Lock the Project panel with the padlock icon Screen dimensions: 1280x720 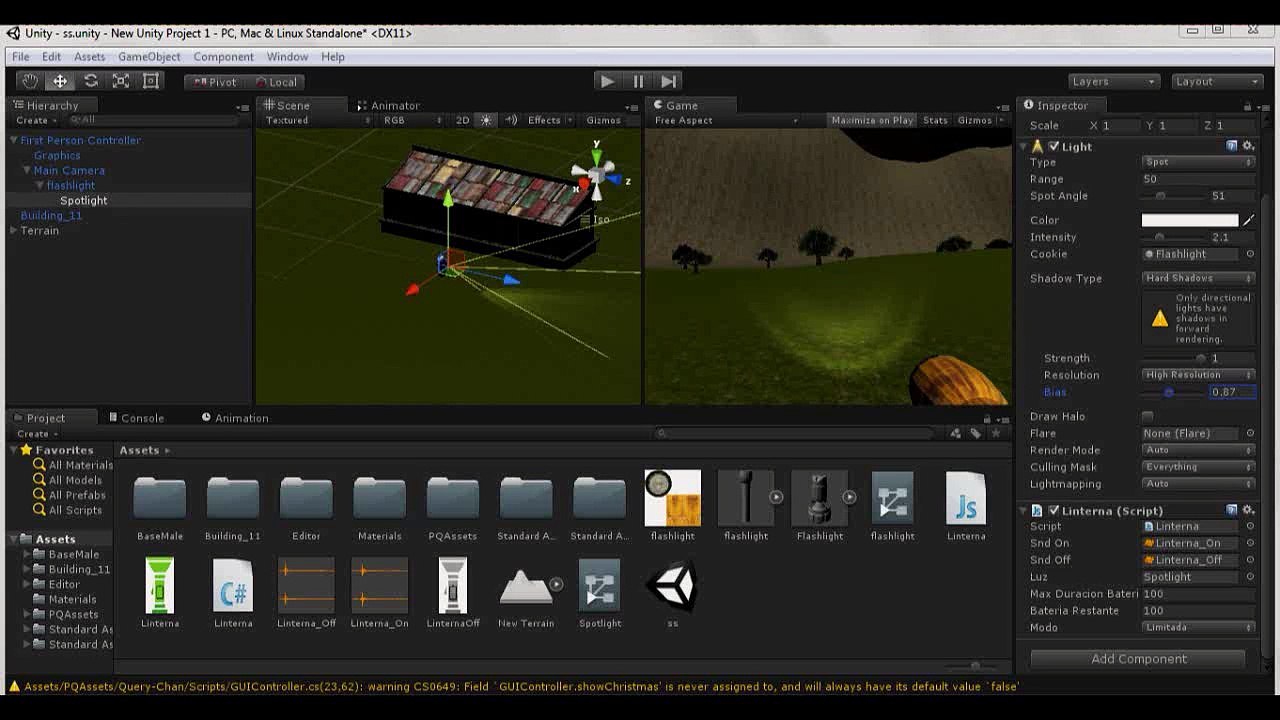(x=987, y=419)
